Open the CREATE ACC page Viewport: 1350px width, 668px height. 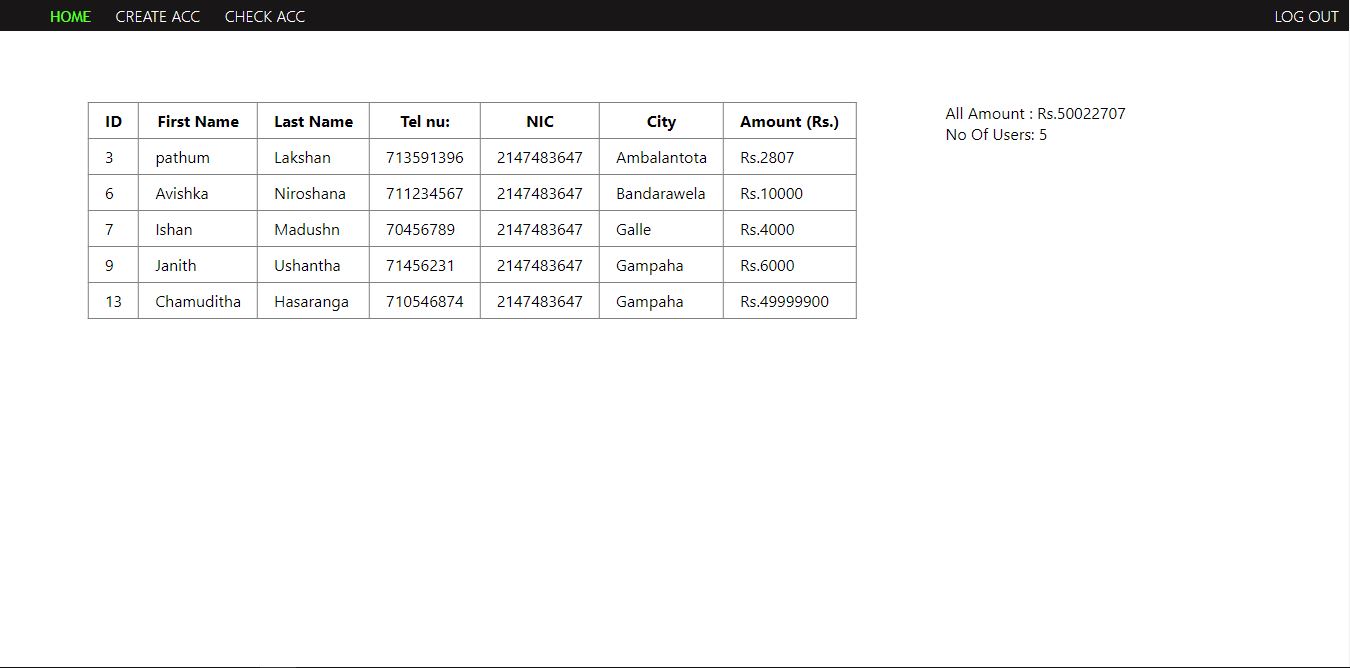click(x=158, y=16)
